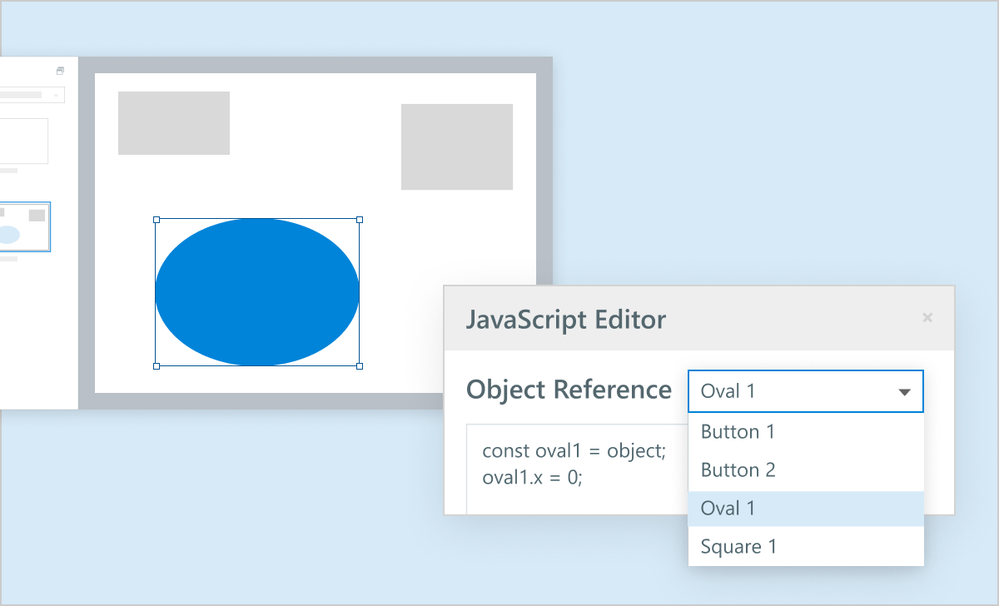The image size is (999, 606).
Task: Click the bottom-left resize handle of oval
Action: (156, 366)
